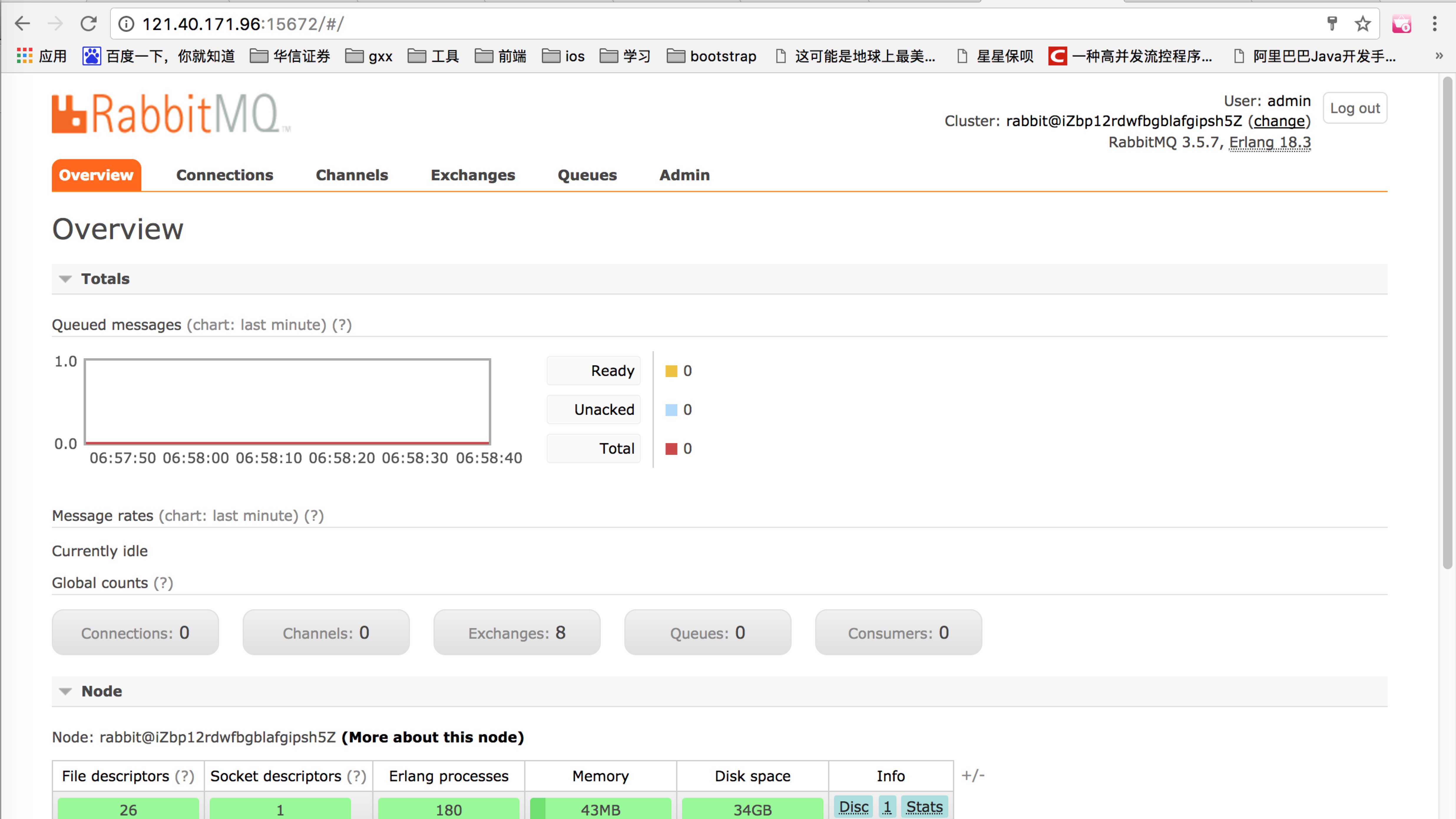The width and height of the screenshot is (1456, 819).
Task: Open help (?) for Socket descriptors
Action: (x=356, y=777)
